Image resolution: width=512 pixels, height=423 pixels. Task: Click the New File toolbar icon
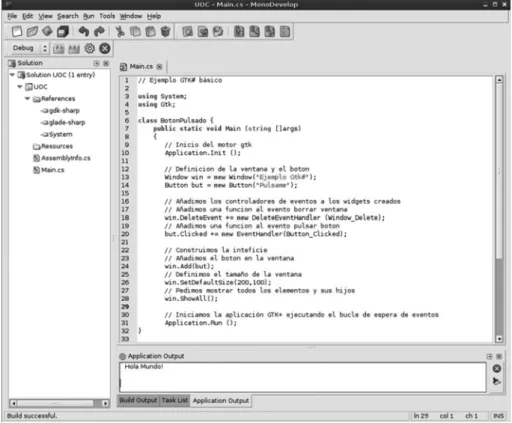coord(17,32)
